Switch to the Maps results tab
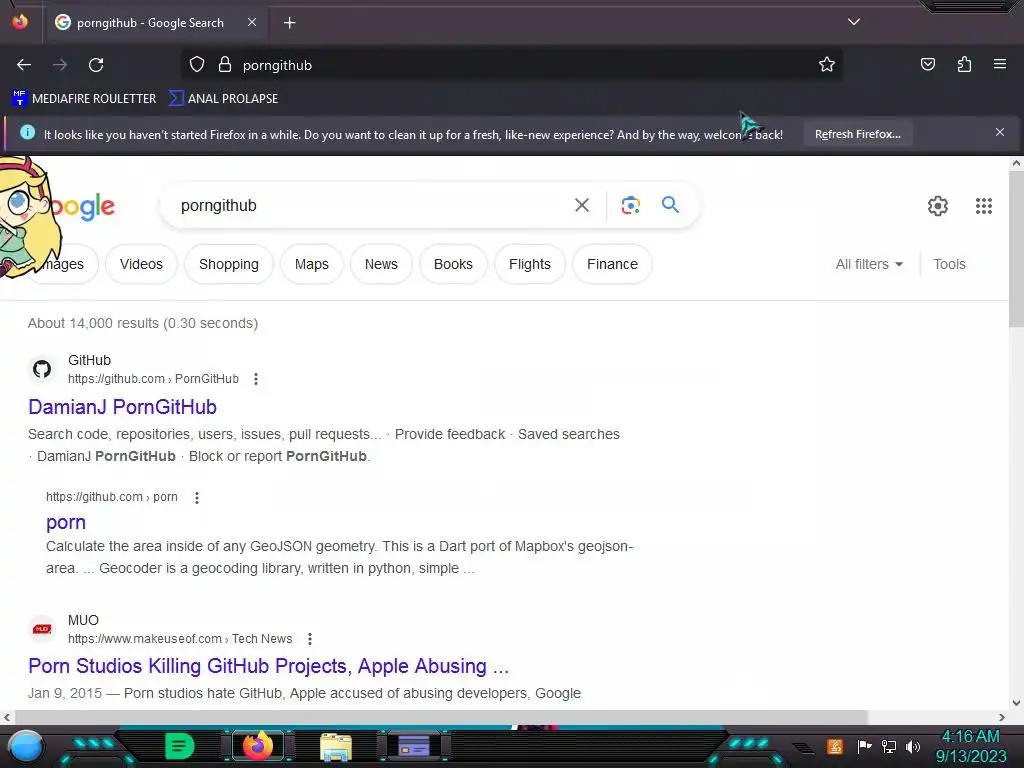This screenshot has width=1024, height=768. click(312, 264)
